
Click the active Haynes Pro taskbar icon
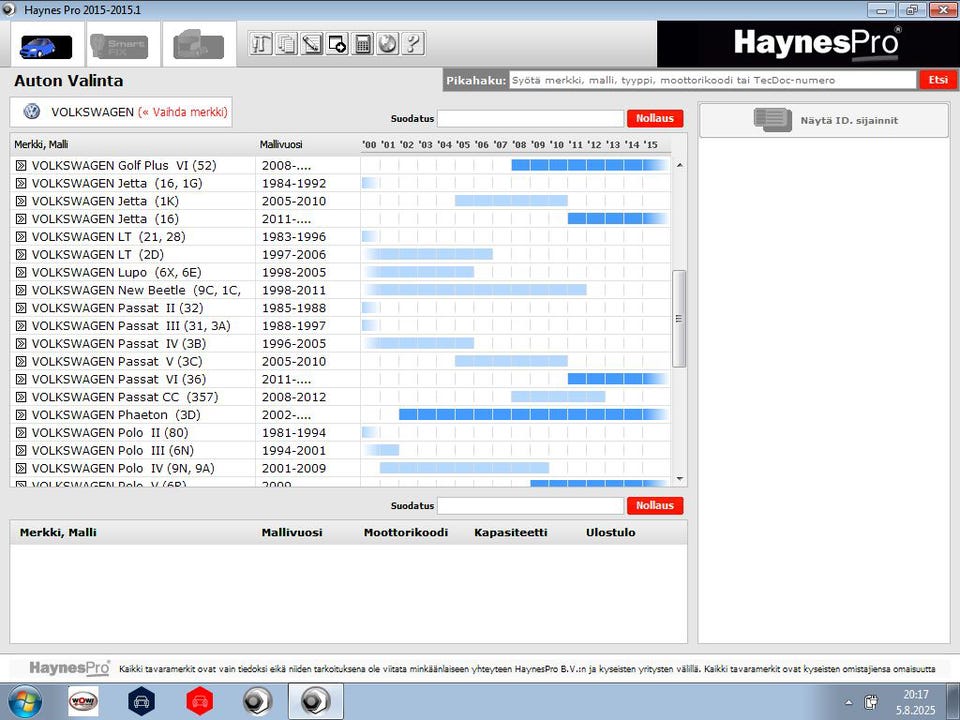pyautogui.click(x=316, y=702)
